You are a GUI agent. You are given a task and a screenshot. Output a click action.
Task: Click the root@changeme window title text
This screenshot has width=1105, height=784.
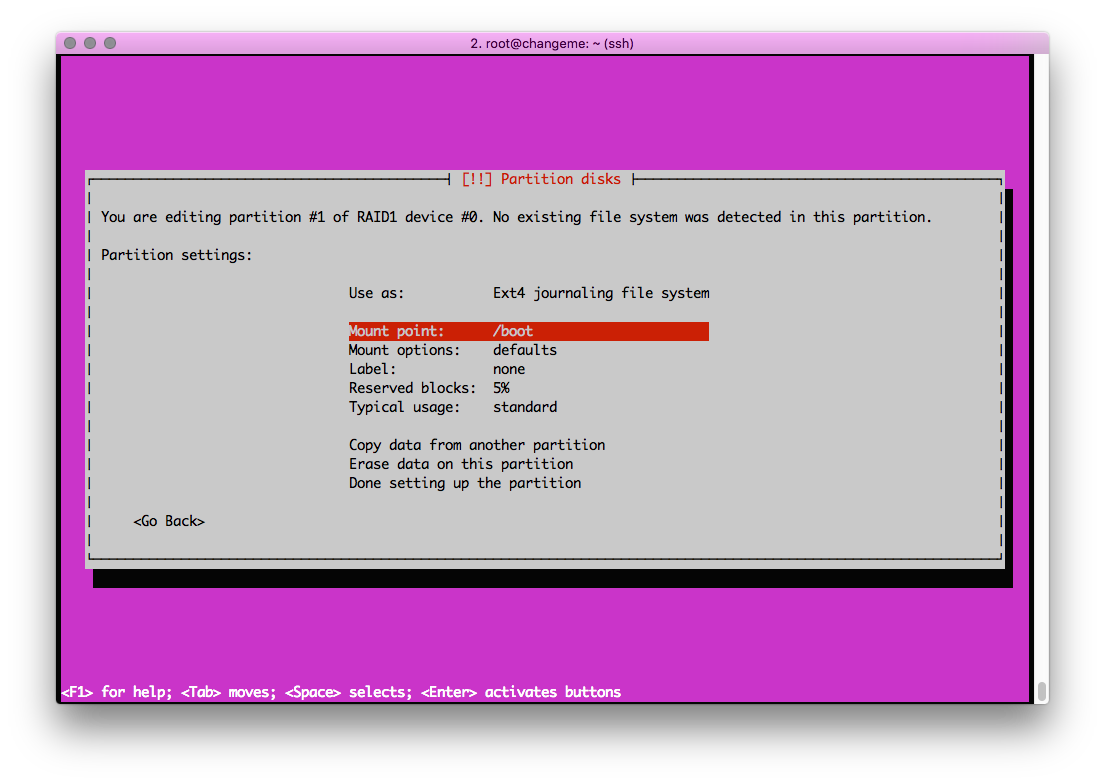tap(551, 43)
